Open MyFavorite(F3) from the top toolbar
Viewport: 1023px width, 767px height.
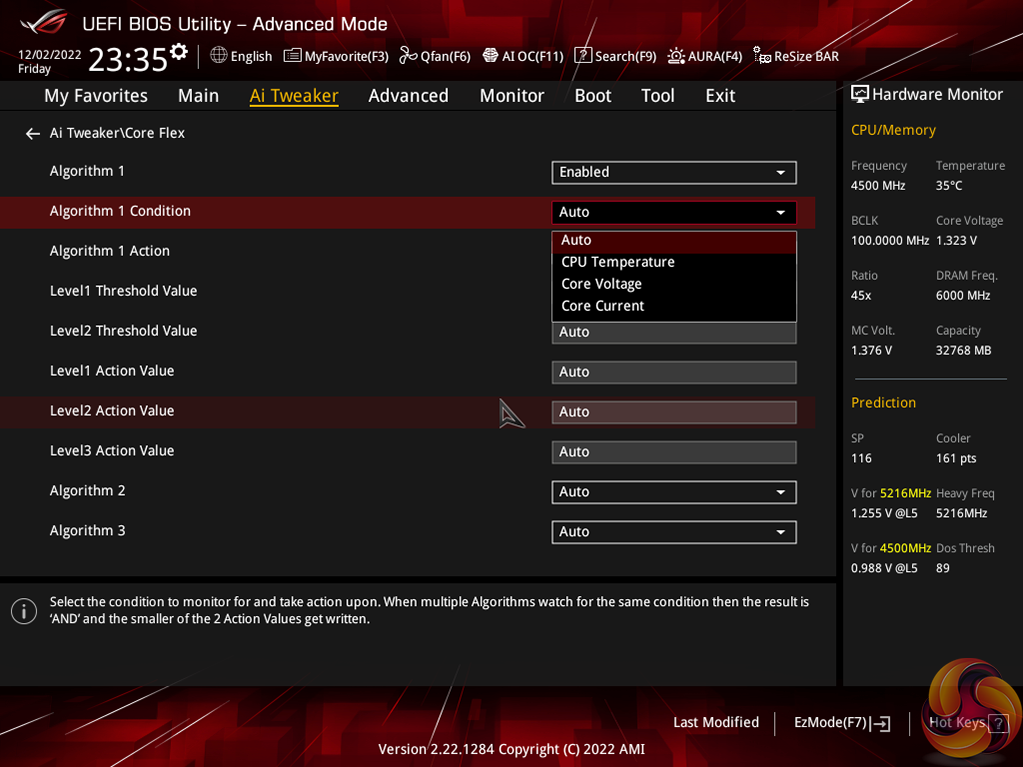336,56
